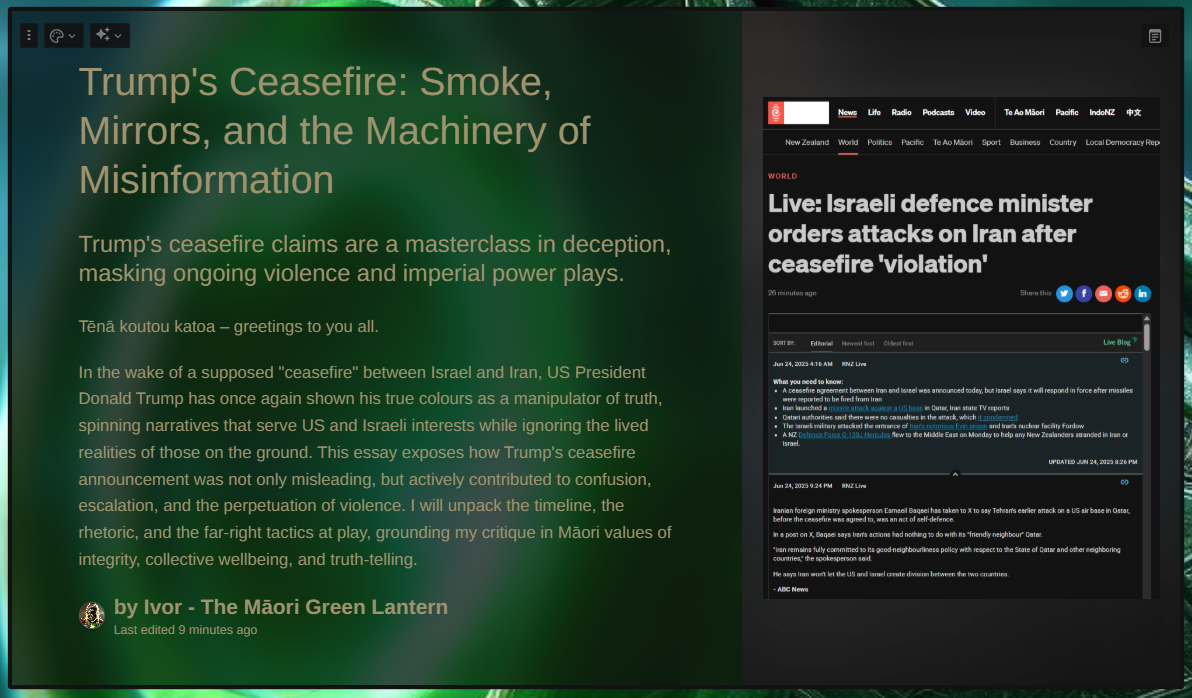Sort live blog by Newest first
The image size is (1192, 698).
858,343
